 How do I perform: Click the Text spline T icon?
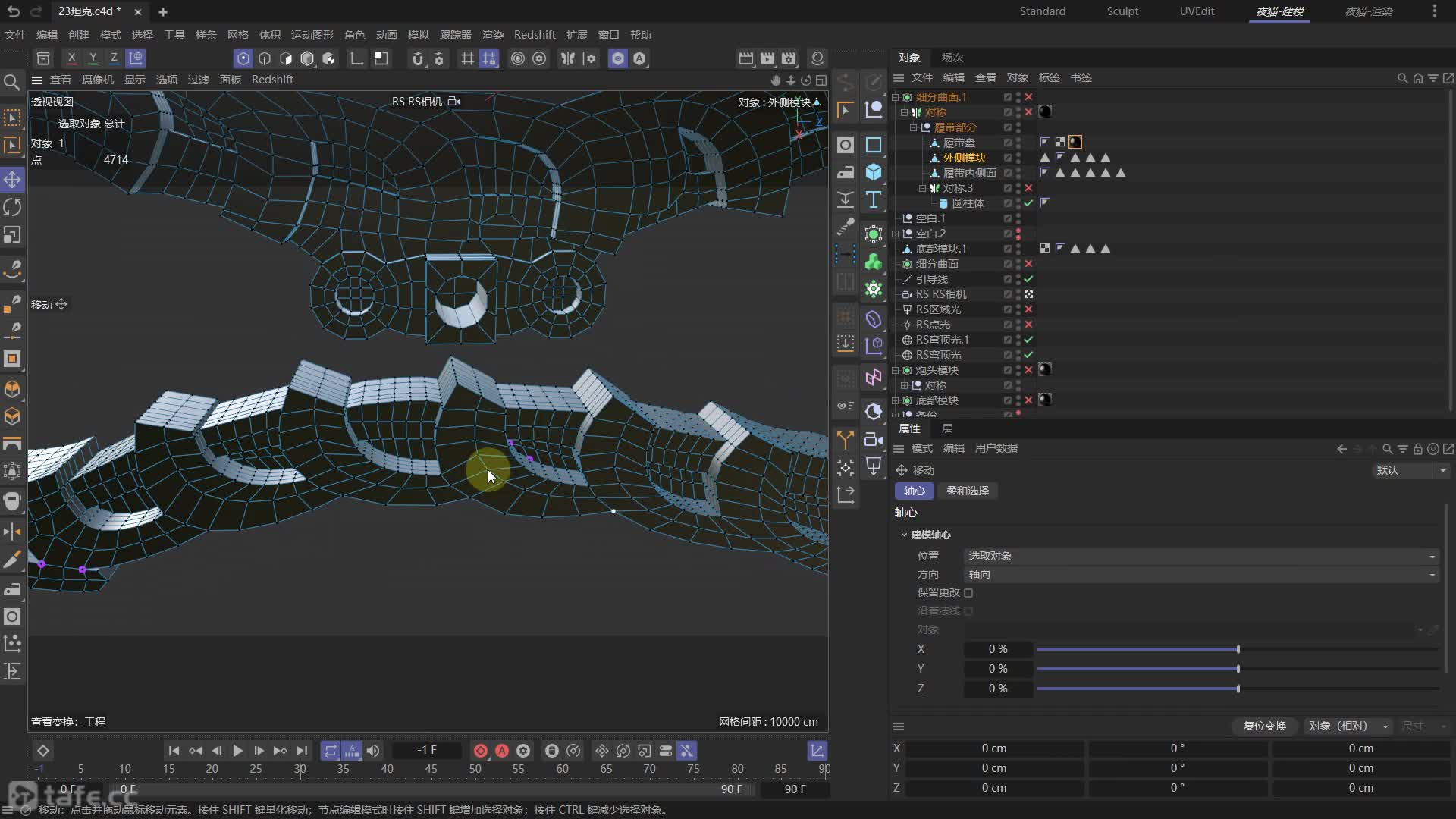pos(874,199)
